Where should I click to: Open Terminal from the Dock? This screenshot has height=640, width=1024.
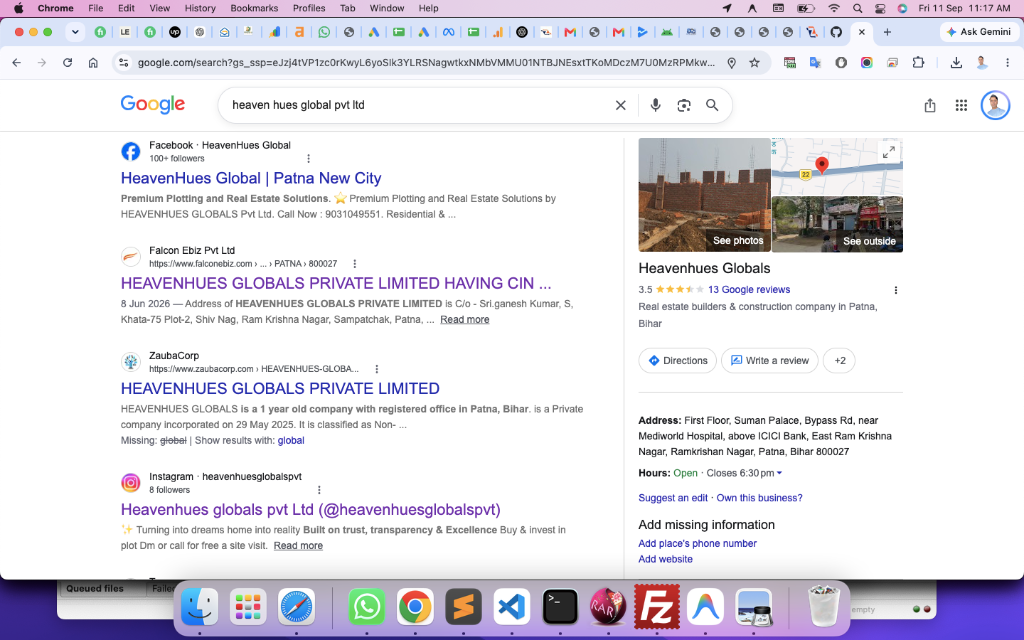tap(560, 607)
